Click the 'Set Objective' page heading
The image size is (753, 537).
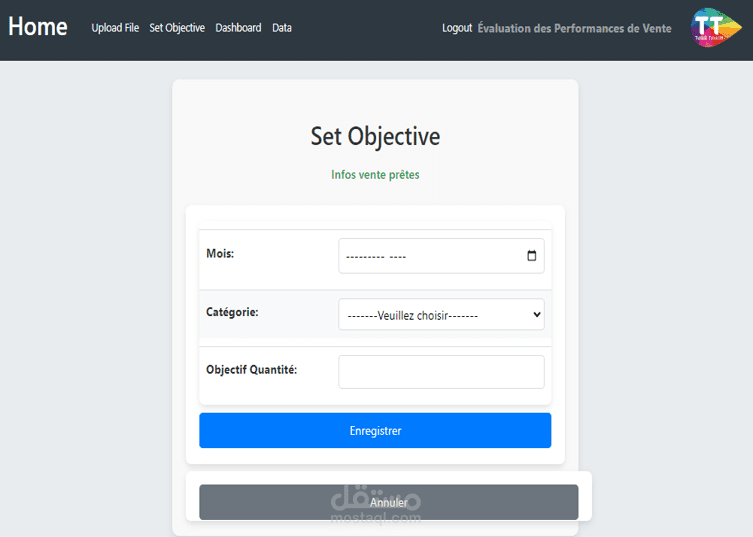tap(375, 136)
